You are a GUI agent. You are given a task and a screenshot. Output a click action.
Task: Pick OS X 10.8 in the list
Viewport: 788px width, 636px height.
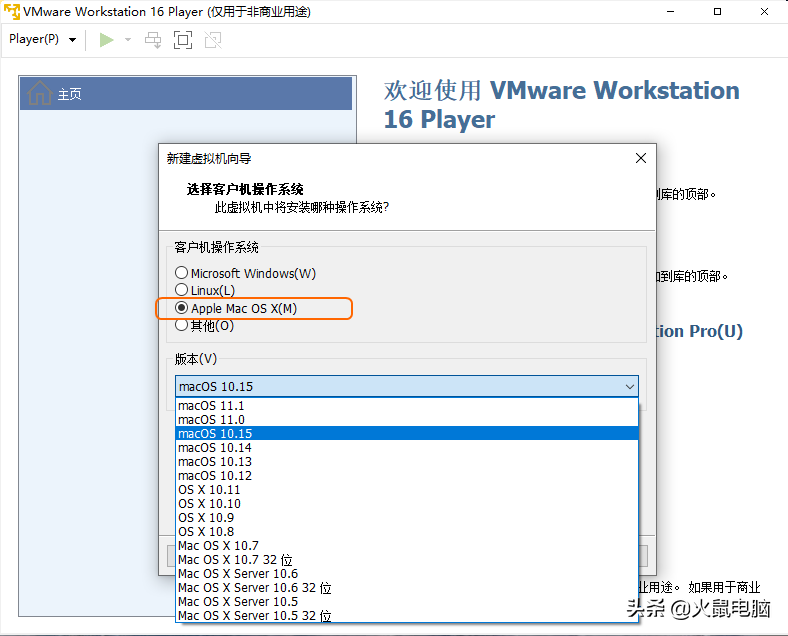coord(407,532)
